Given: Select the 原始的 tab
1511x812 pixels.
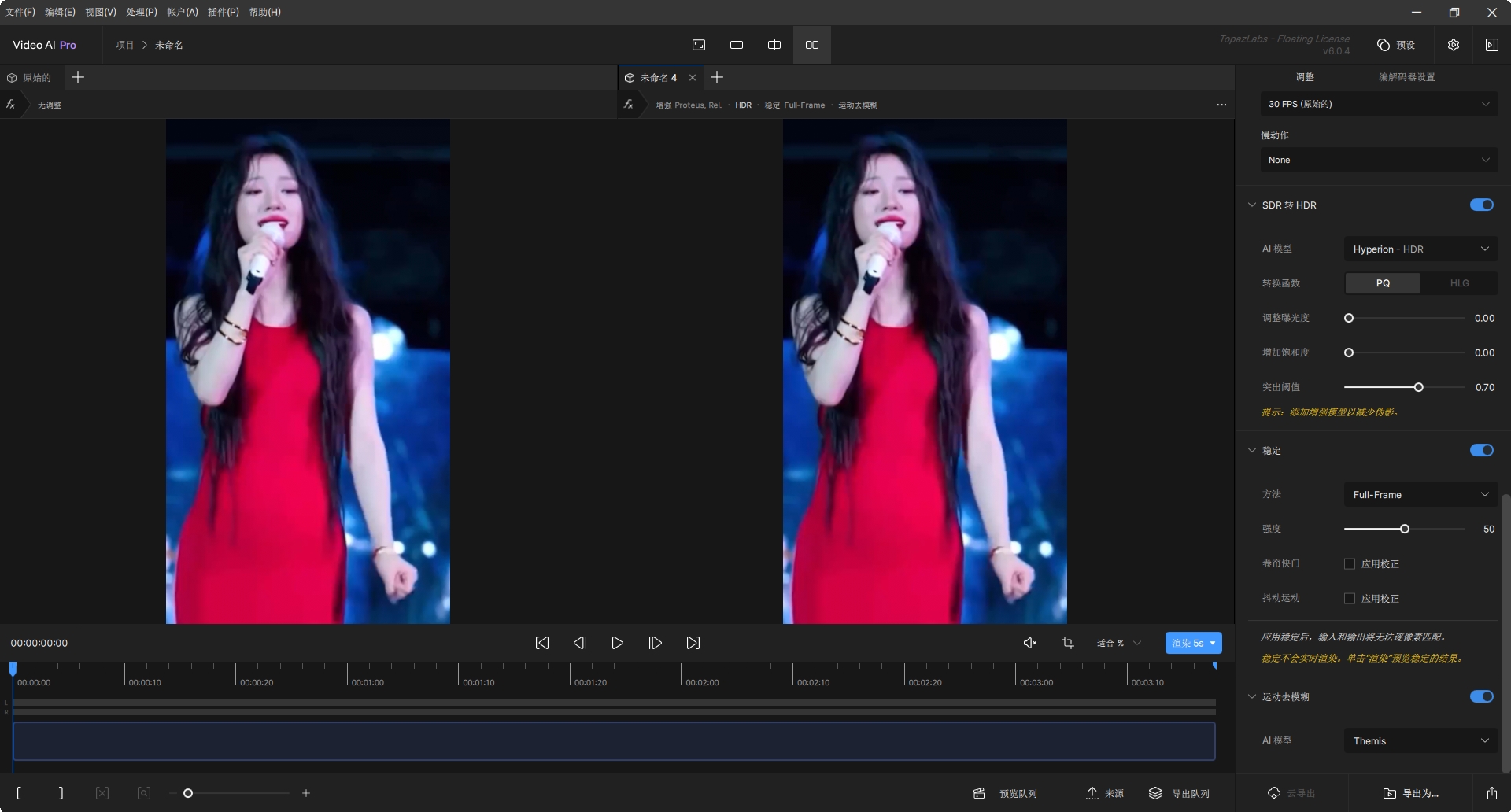Looking at the screenshot, I should click(x=30, y=77).
